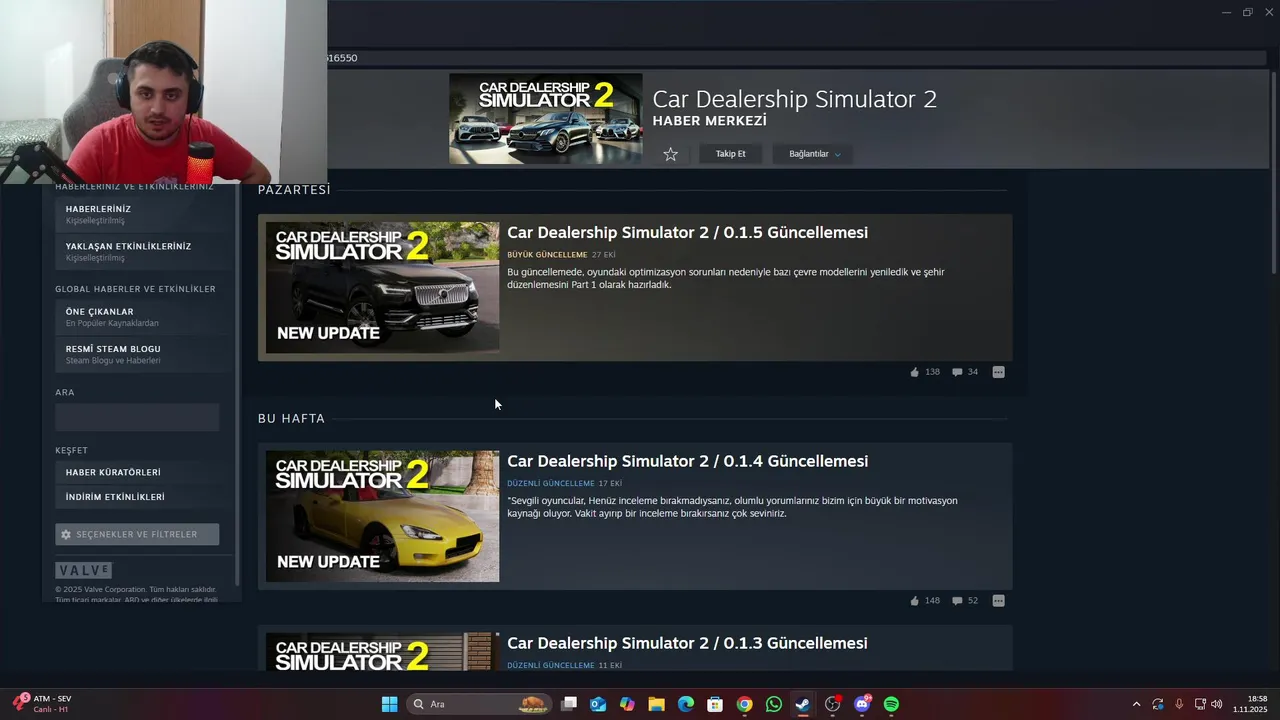Screen dimensions: 1280x720
Task: Open comments on 0.1.4 update (52)
Action: click(965, 601)
